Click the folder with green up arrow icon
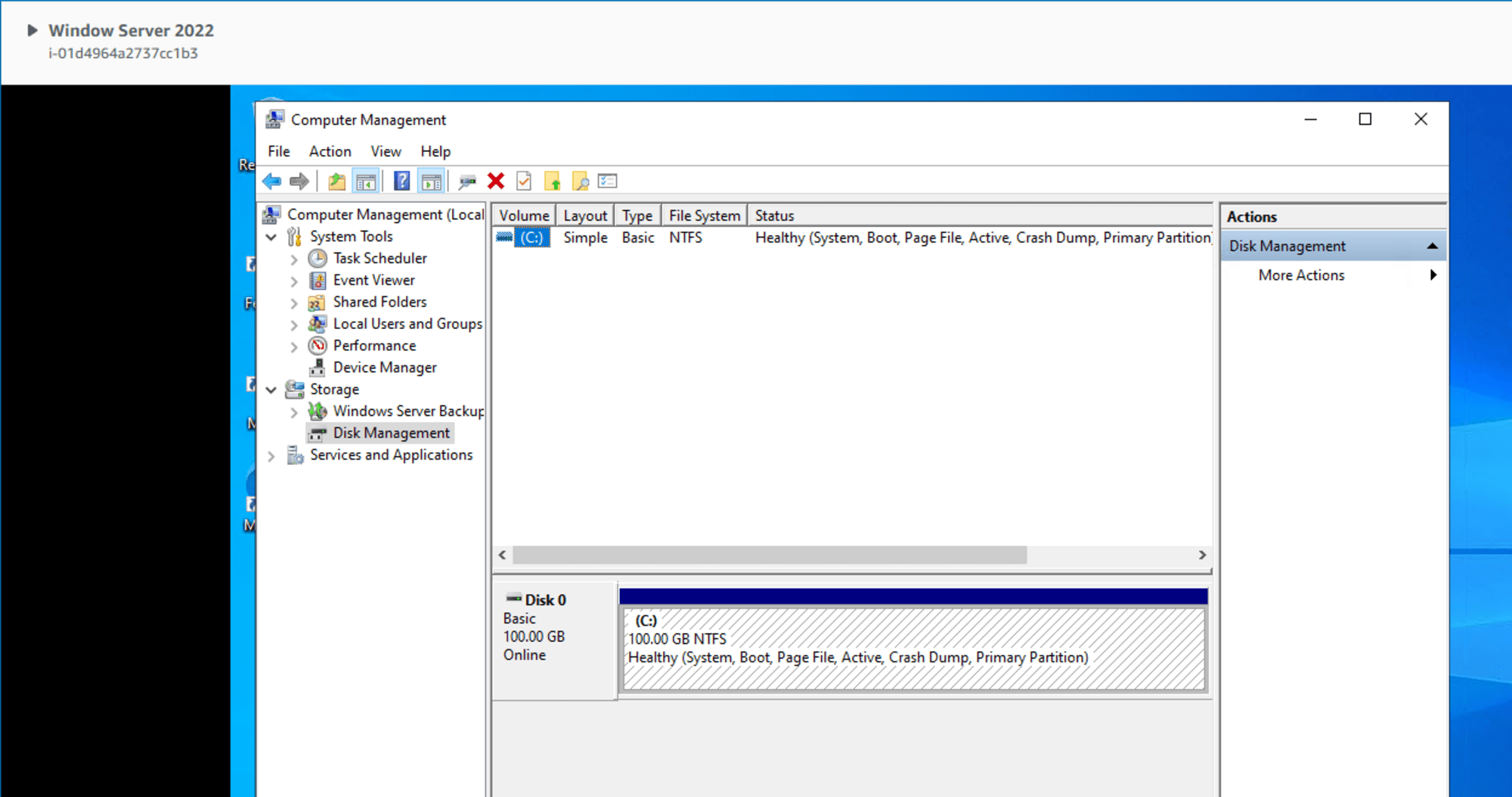The width and height of the screenshot is (1512, 797). click(x=553, y=181)
